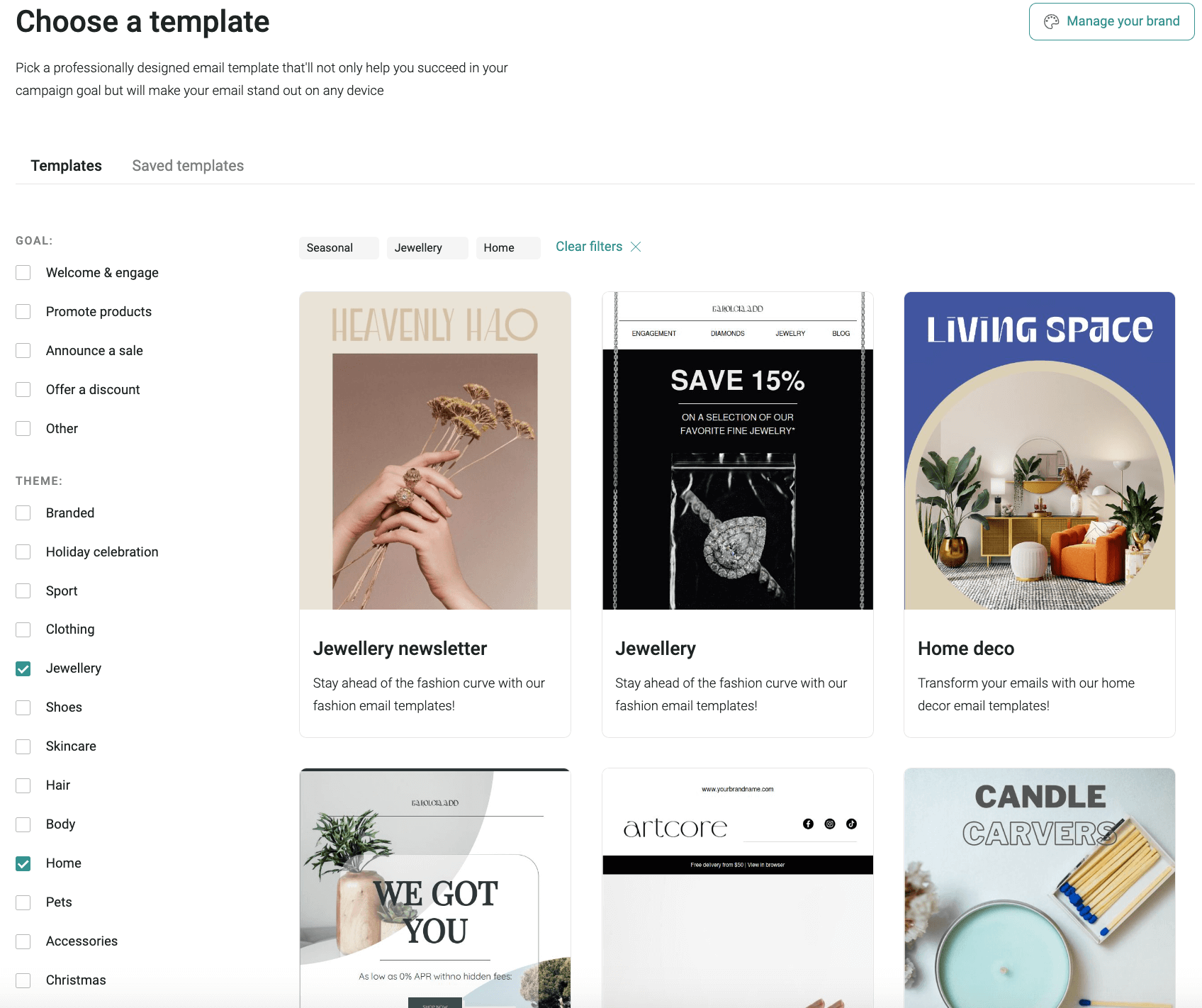This screenshot has width=1202, height=1008.
Task: Open the Heavenly Halo template thumbnail
Action: point(435,451)
